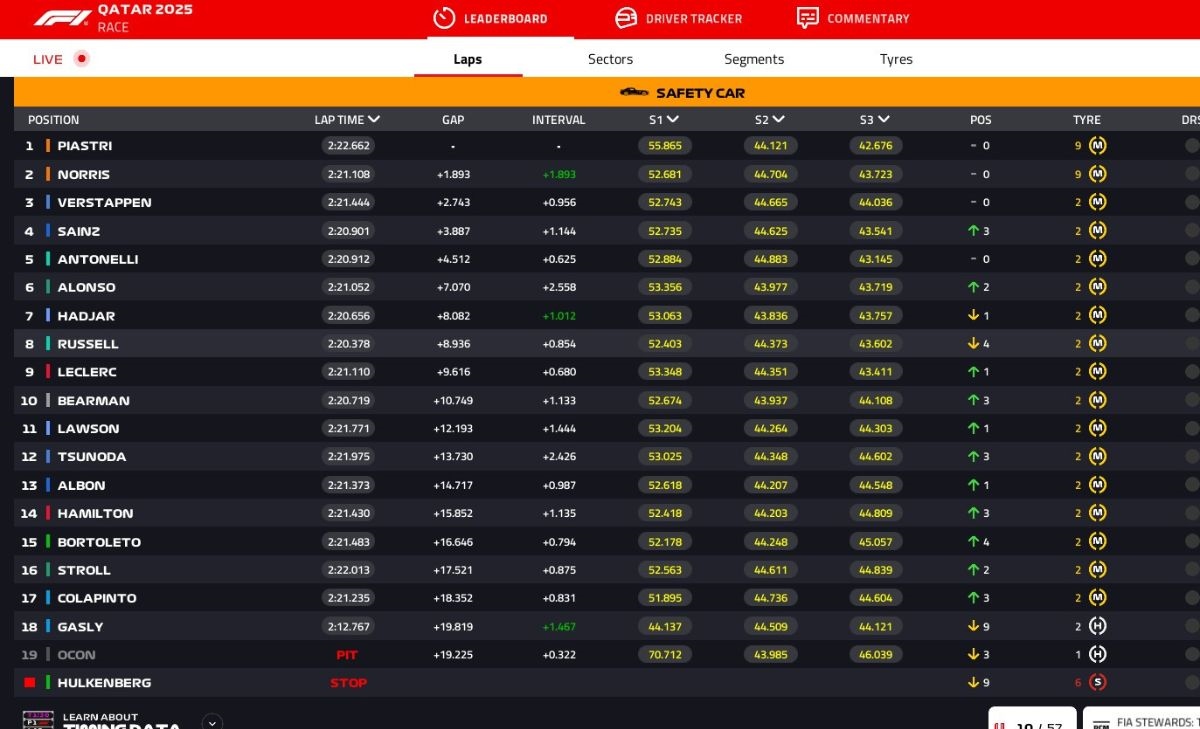Click Alonso's DRS indicator dot

pos(1192,287)
